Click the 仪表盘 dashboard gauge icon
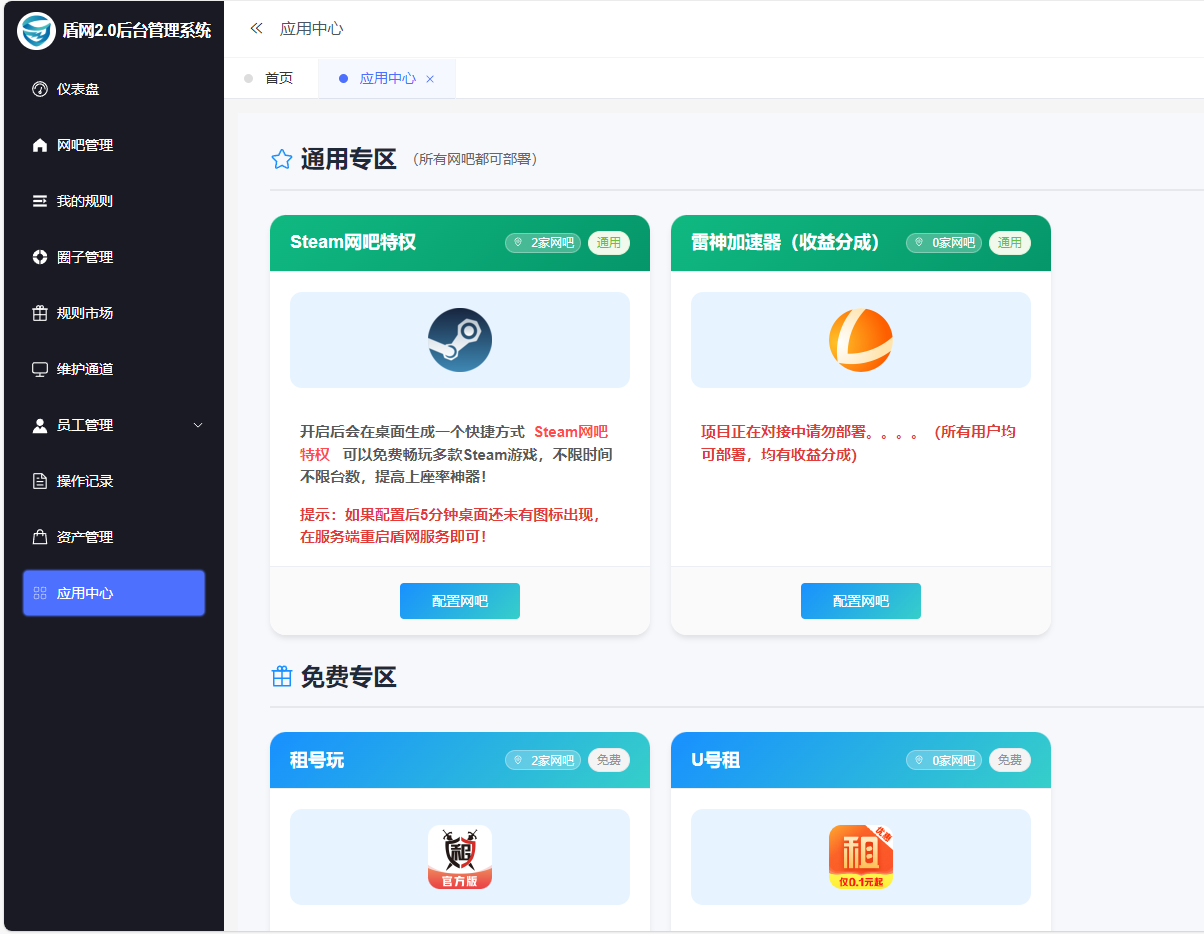The height and width of the screenshot is (934, 1204). 40,89
